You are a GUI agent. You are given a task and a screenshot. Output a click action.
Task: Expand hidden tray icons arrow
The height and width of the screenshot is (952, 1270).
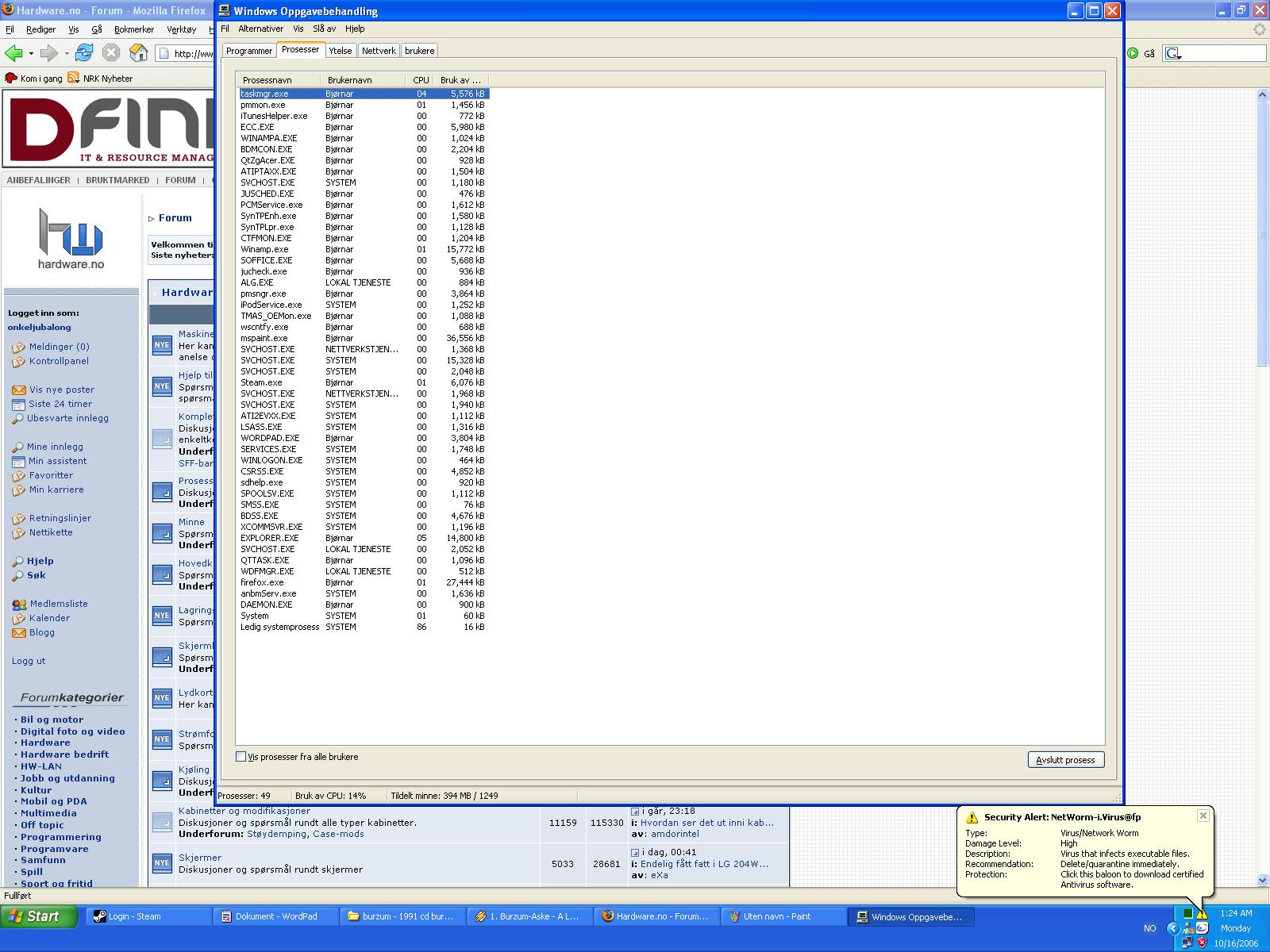pyautogui.click(x=1172, y=928)
